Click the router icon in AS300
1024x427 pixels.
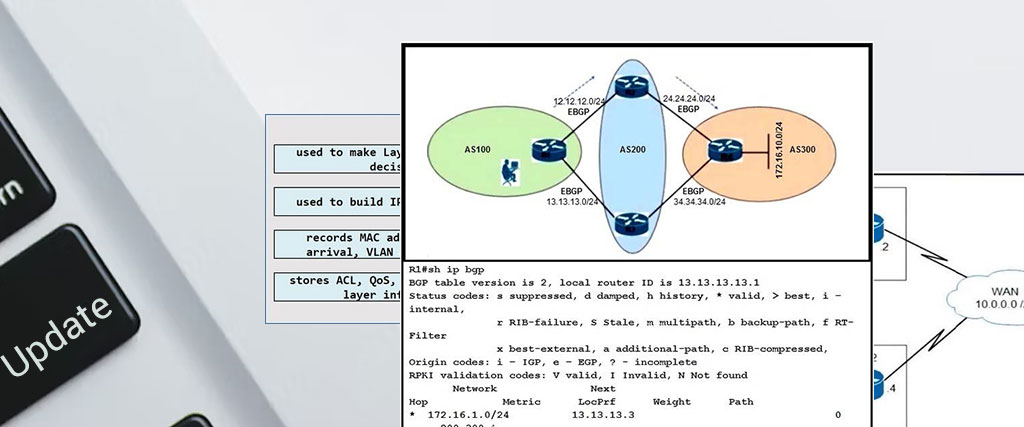pos(721,151)
